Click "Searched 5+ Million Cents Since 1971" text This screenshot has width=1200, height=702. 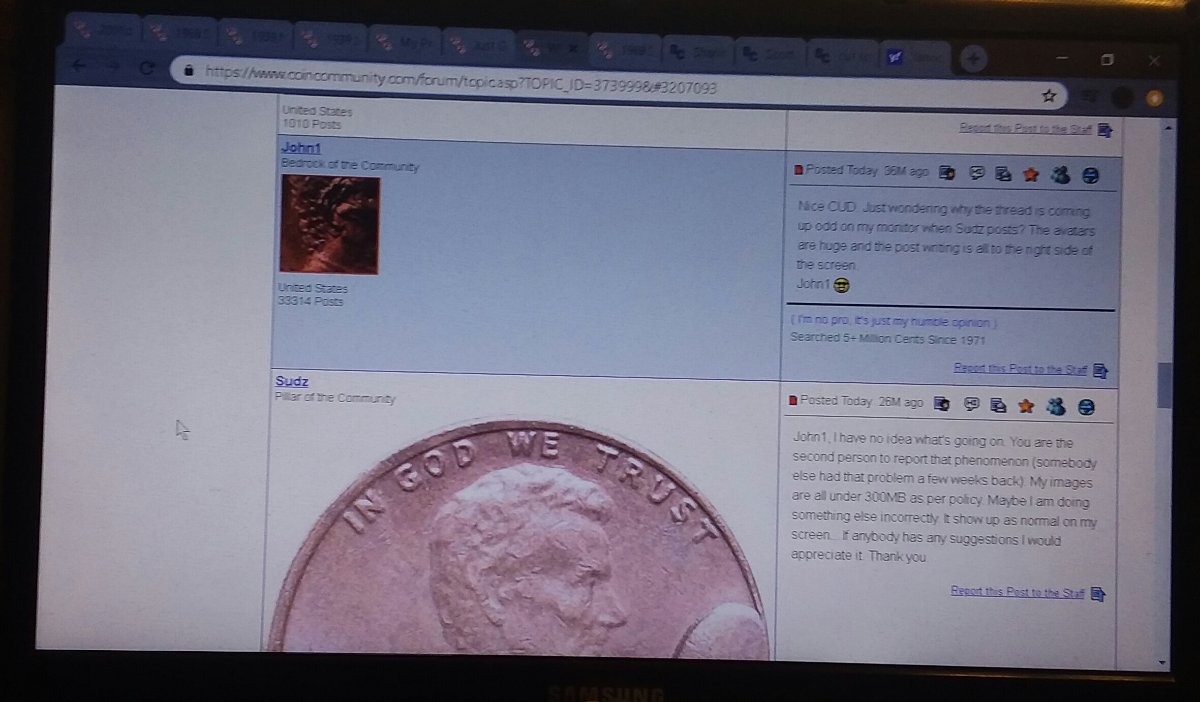click(x=888, y=338)
